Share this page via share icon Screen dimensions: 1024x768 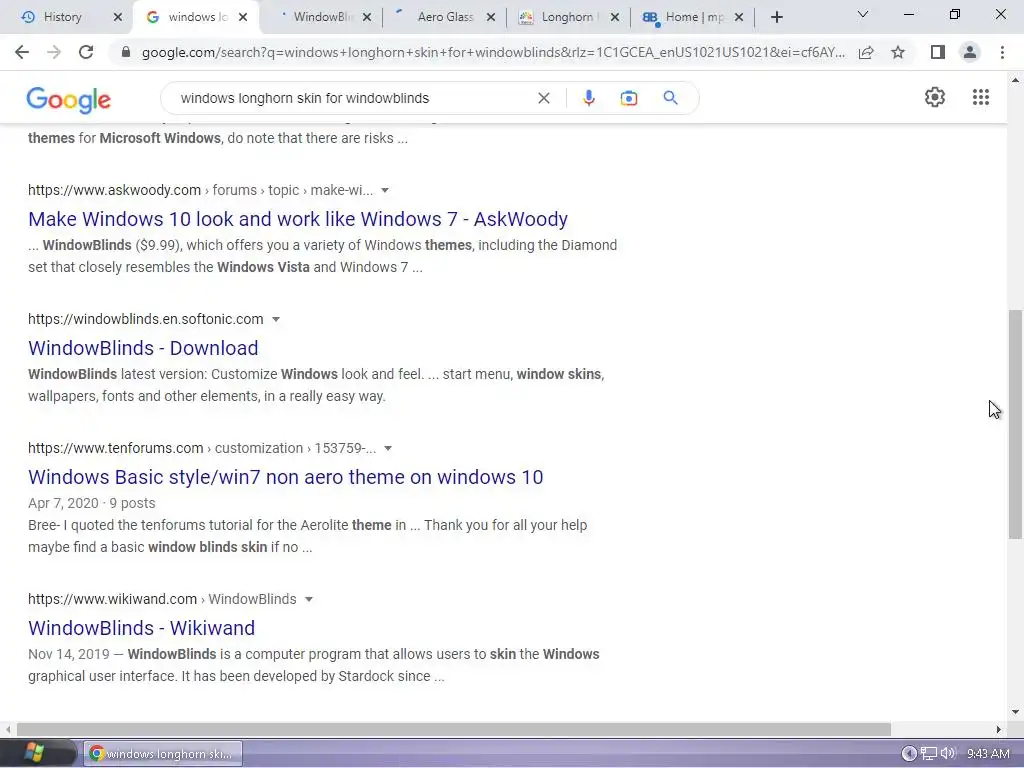(x=866, y=52)
